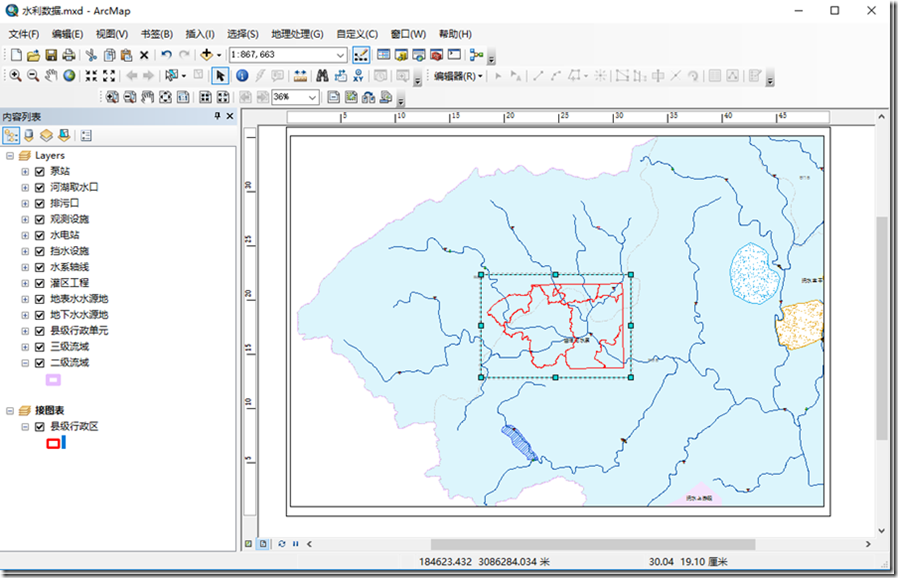Viewport: 898px width, 578px height.
Task: Open the 地理处理(G) menu
Action: coord(297,34)
